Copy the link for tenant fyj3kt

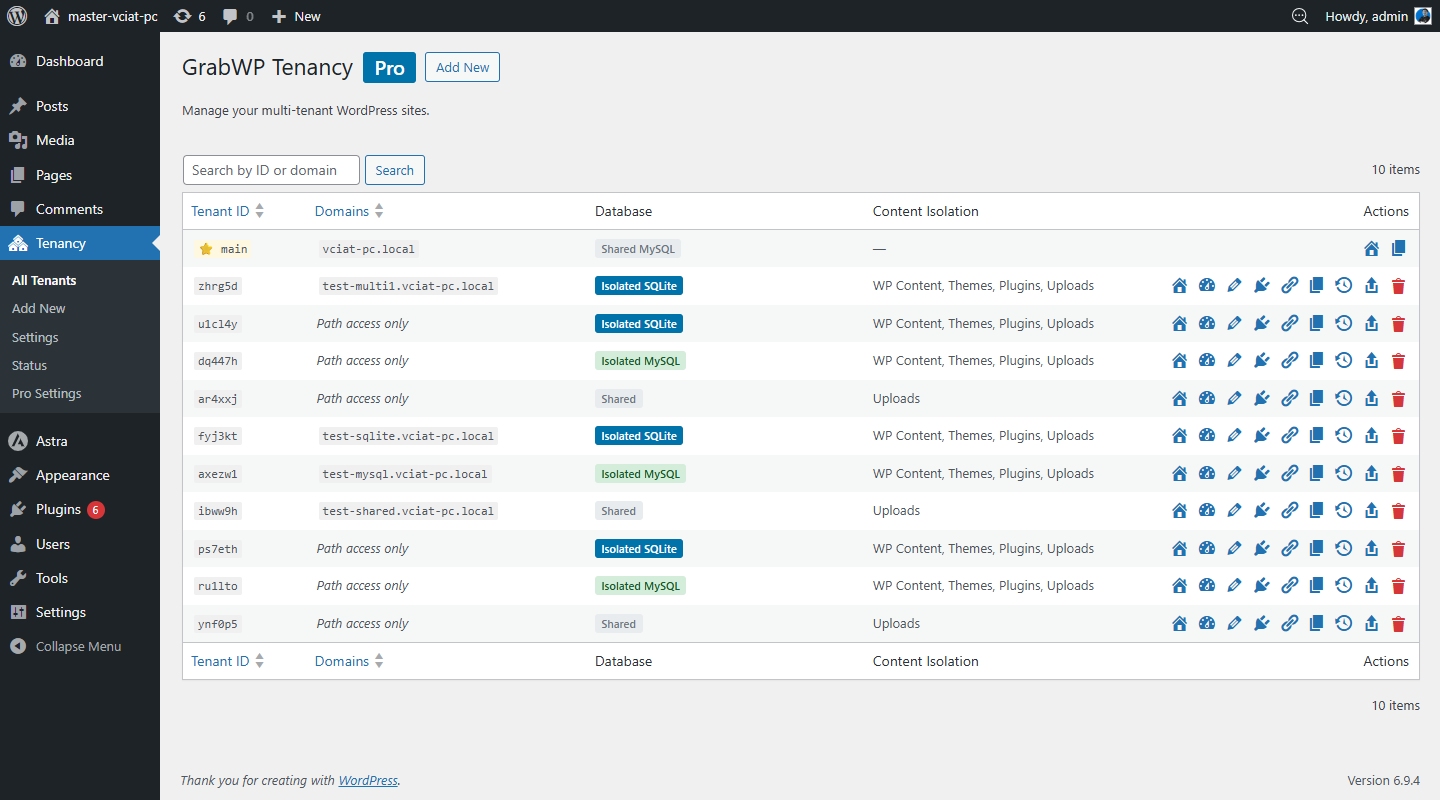point(1289,435)
